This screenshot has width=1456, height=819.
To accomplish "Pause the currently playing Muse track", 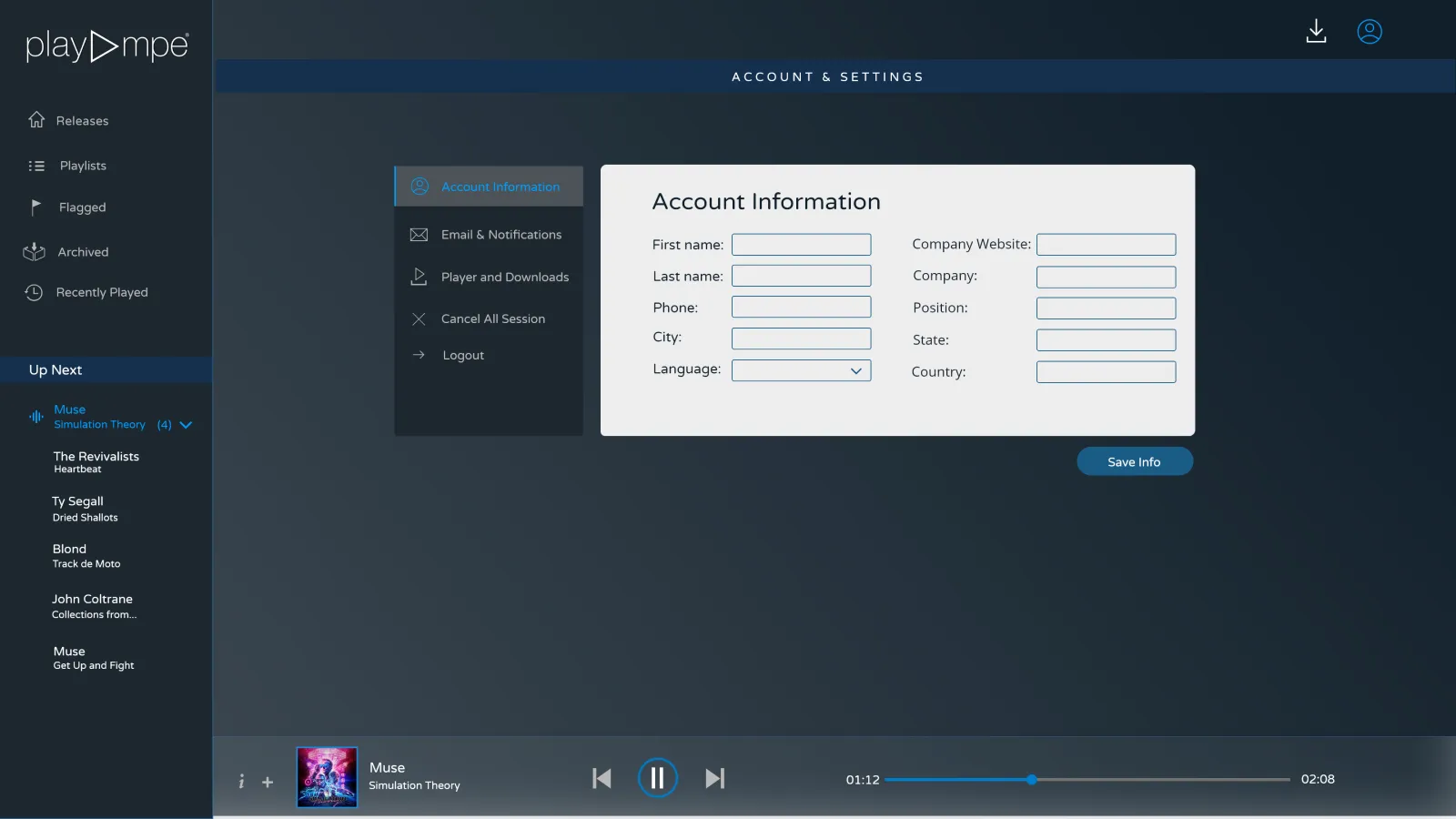I will [658, 778].
